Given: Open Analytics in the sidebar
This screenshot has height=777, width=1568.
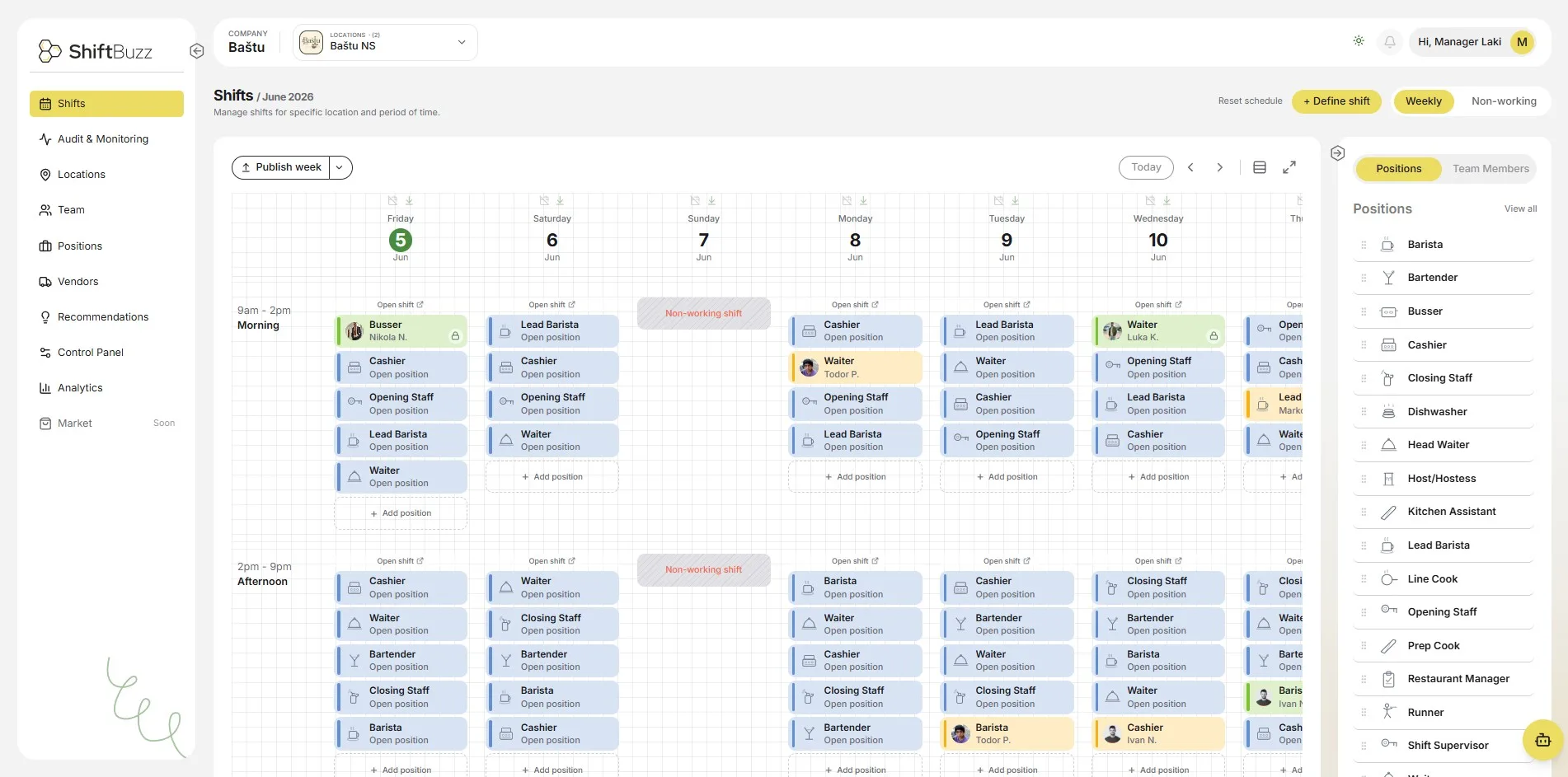Looking at the screenshot, I should tap(106, 388).
